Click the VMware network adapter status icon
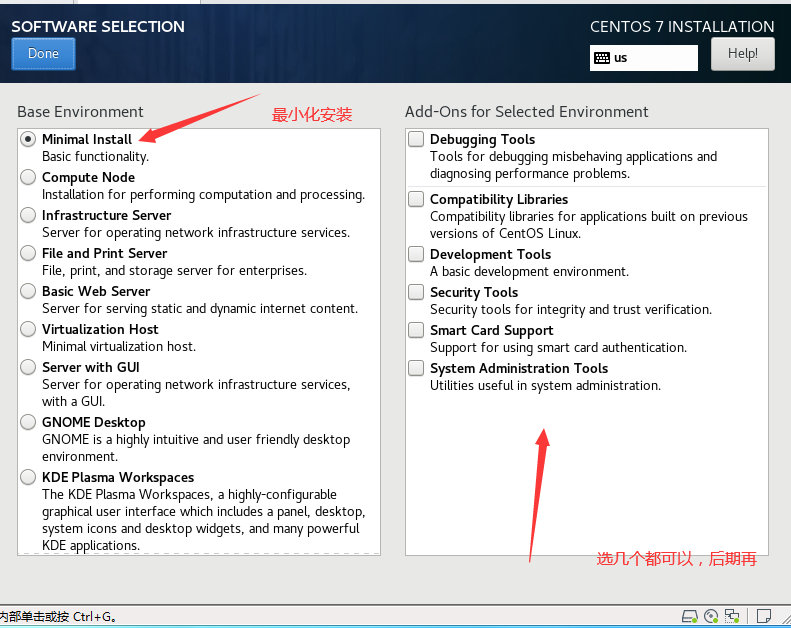791x628 pixels. (732, 616)
